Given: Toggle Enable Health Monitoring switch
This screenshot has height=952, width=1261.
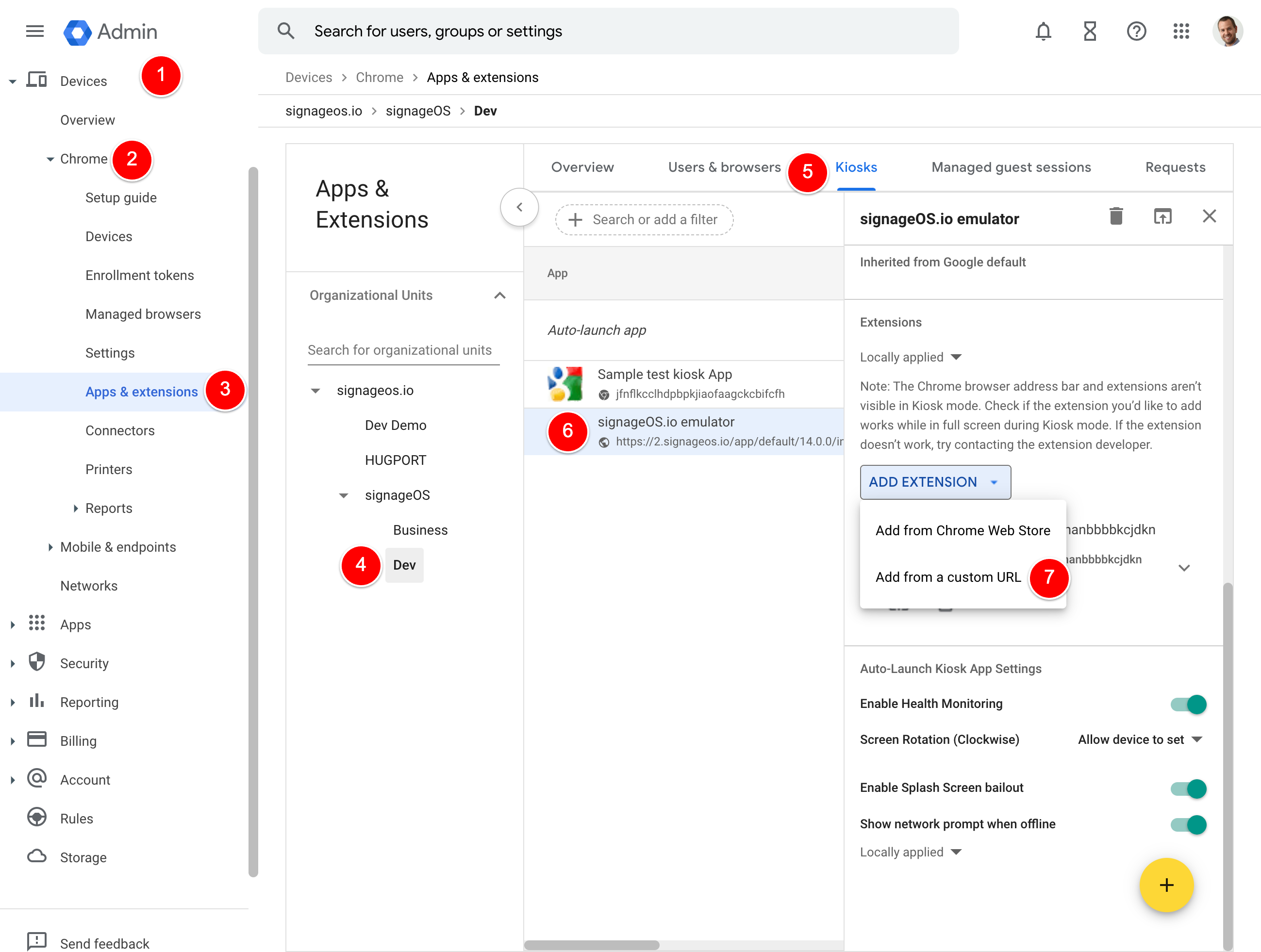Looking at the screenshot, I should (x=1189, y=704).
